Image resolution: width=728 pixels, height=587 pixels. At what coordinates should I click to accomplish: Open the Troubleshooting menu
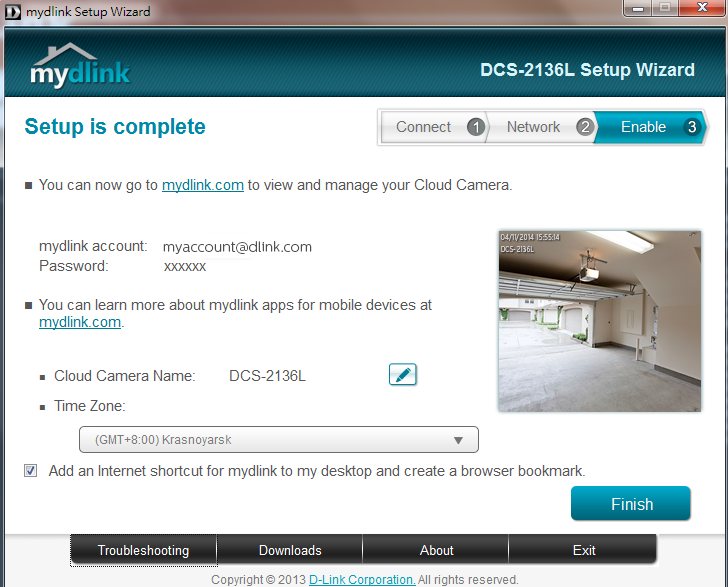[x=143, y=550]
